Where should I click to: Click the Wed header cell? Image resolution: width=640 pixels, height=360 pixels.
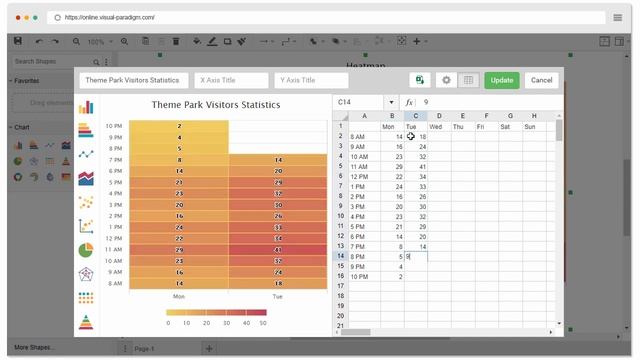[x=439, y=127]
